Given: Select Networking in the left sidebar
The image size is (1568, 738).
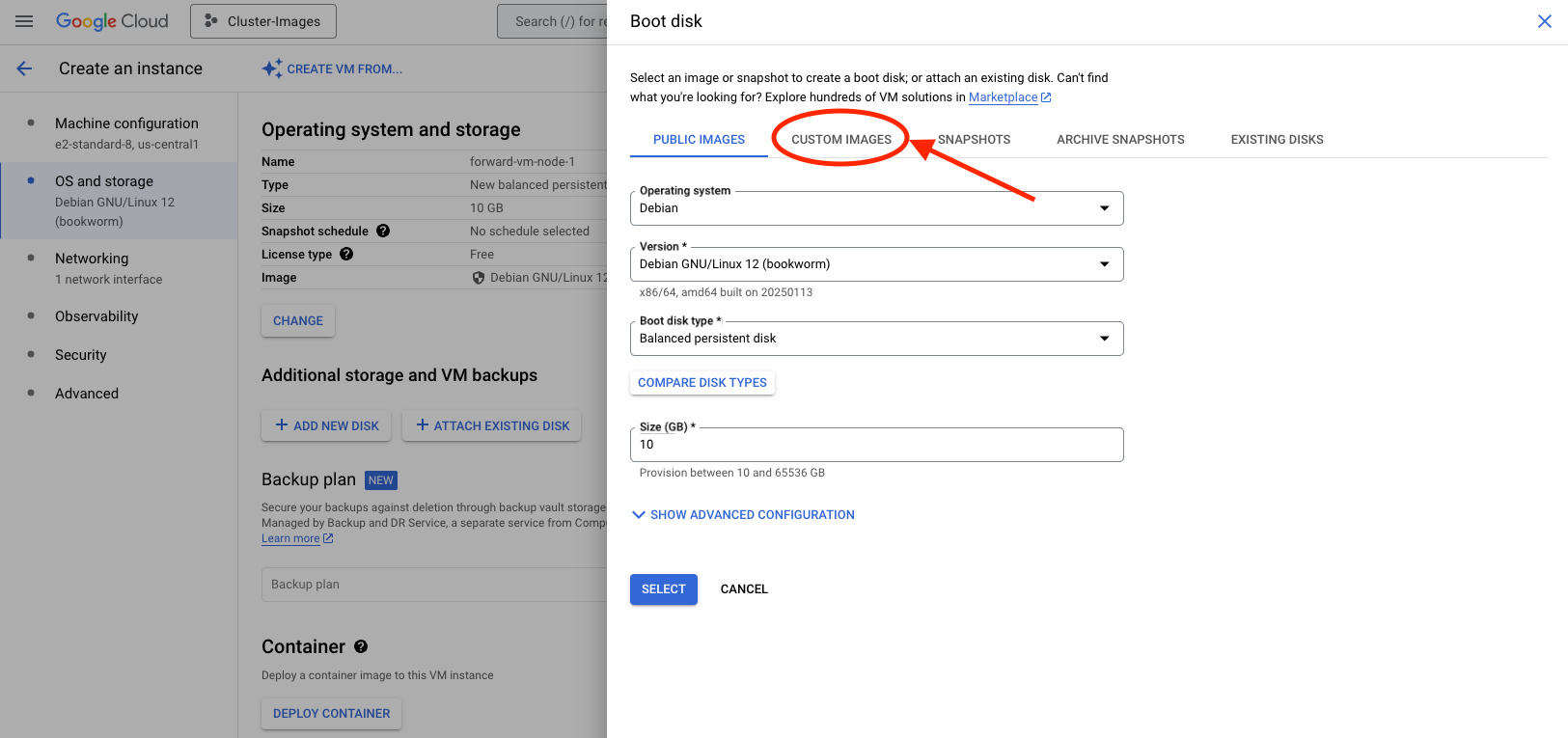Looking at the screenshot, I should coord(92,259).
